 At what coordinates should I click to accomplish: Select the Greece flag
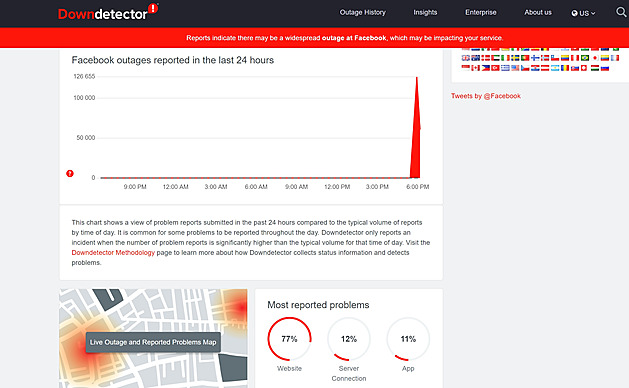tap(505, 68)
